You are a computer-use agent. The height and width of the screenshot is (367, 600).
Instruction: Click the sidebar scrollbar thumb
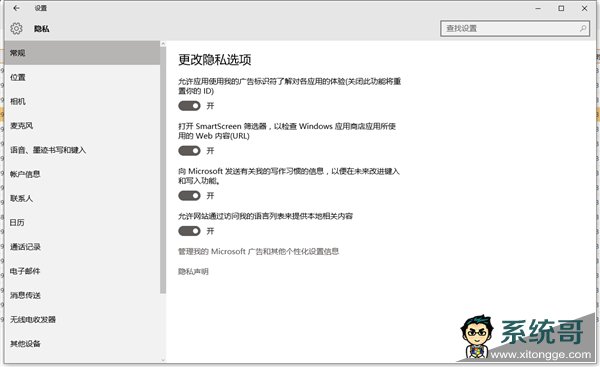(x=163, y=170)
